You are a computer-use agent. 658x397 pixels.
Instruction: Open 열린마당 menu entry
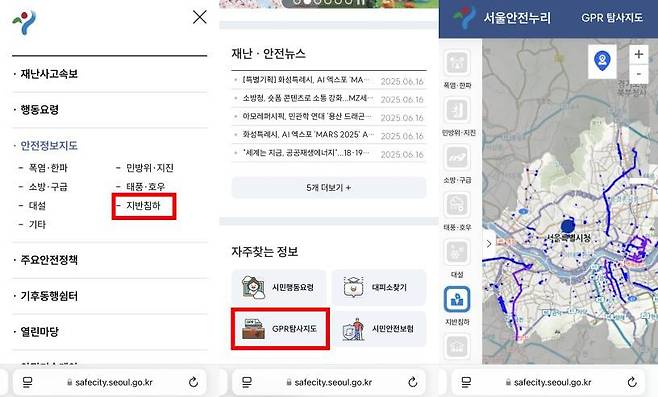coord(39,332)
